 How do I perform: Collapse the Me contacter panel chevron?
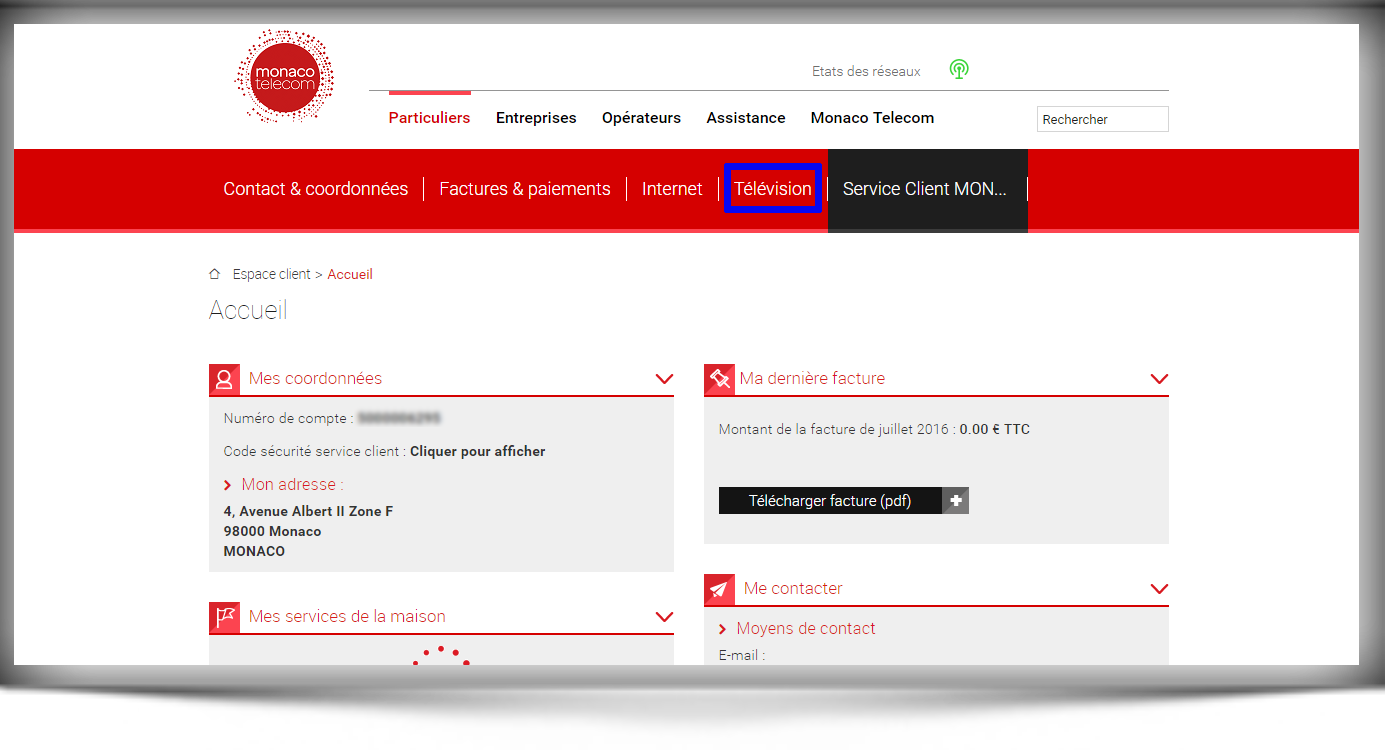[x=1159, y=589]
